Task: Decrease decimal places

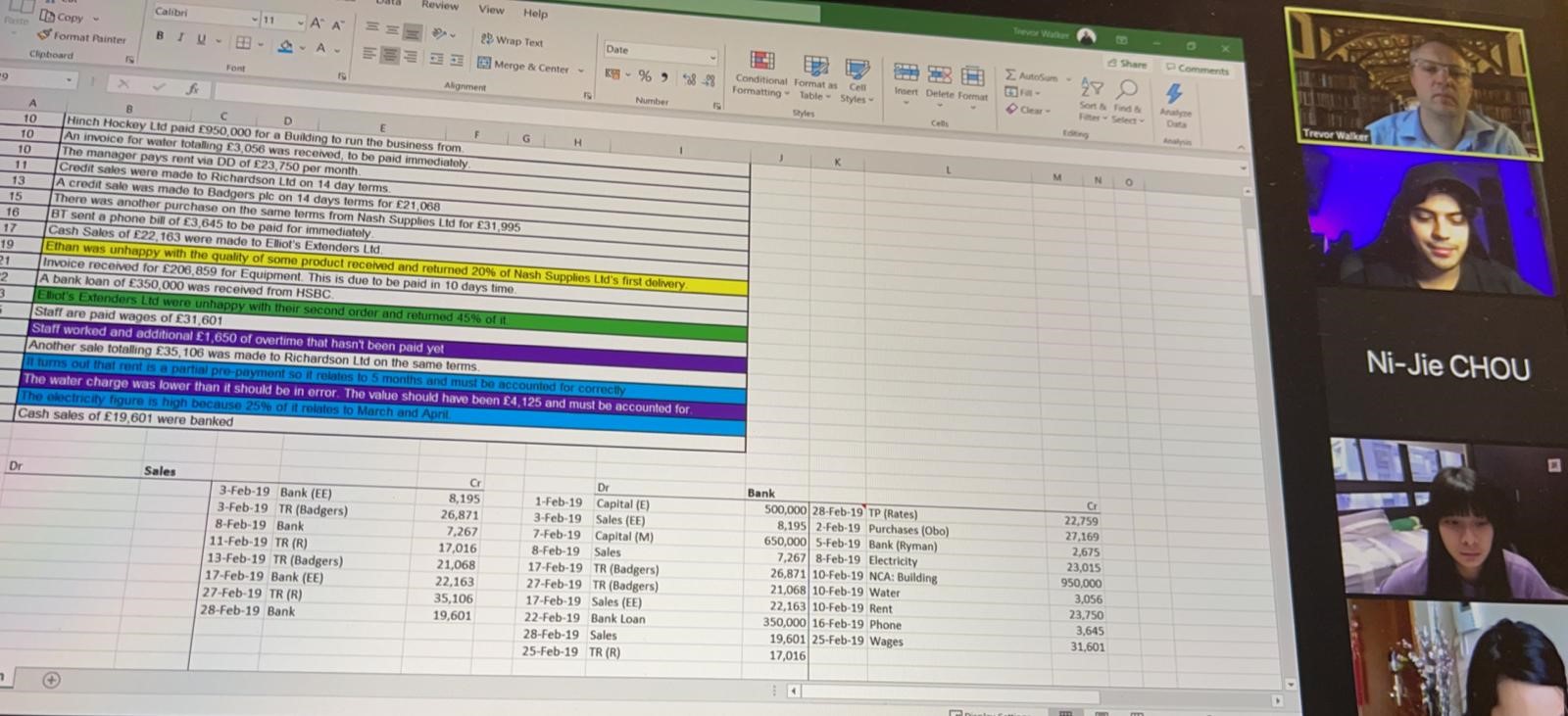Action: (710, 80)
